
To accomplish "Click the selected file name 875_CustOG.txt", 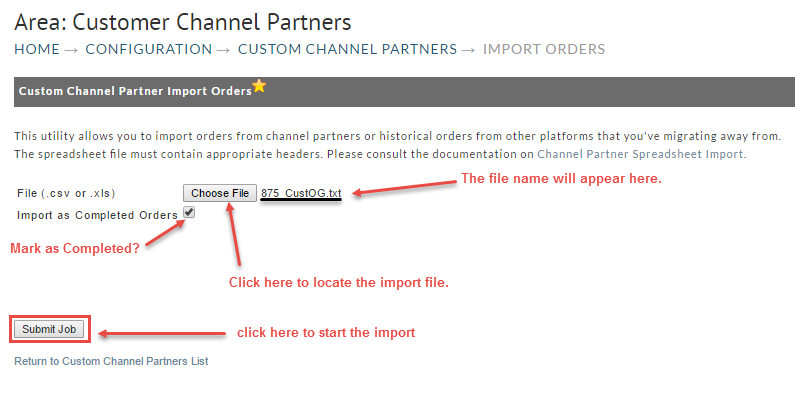I will click(301, 193).
